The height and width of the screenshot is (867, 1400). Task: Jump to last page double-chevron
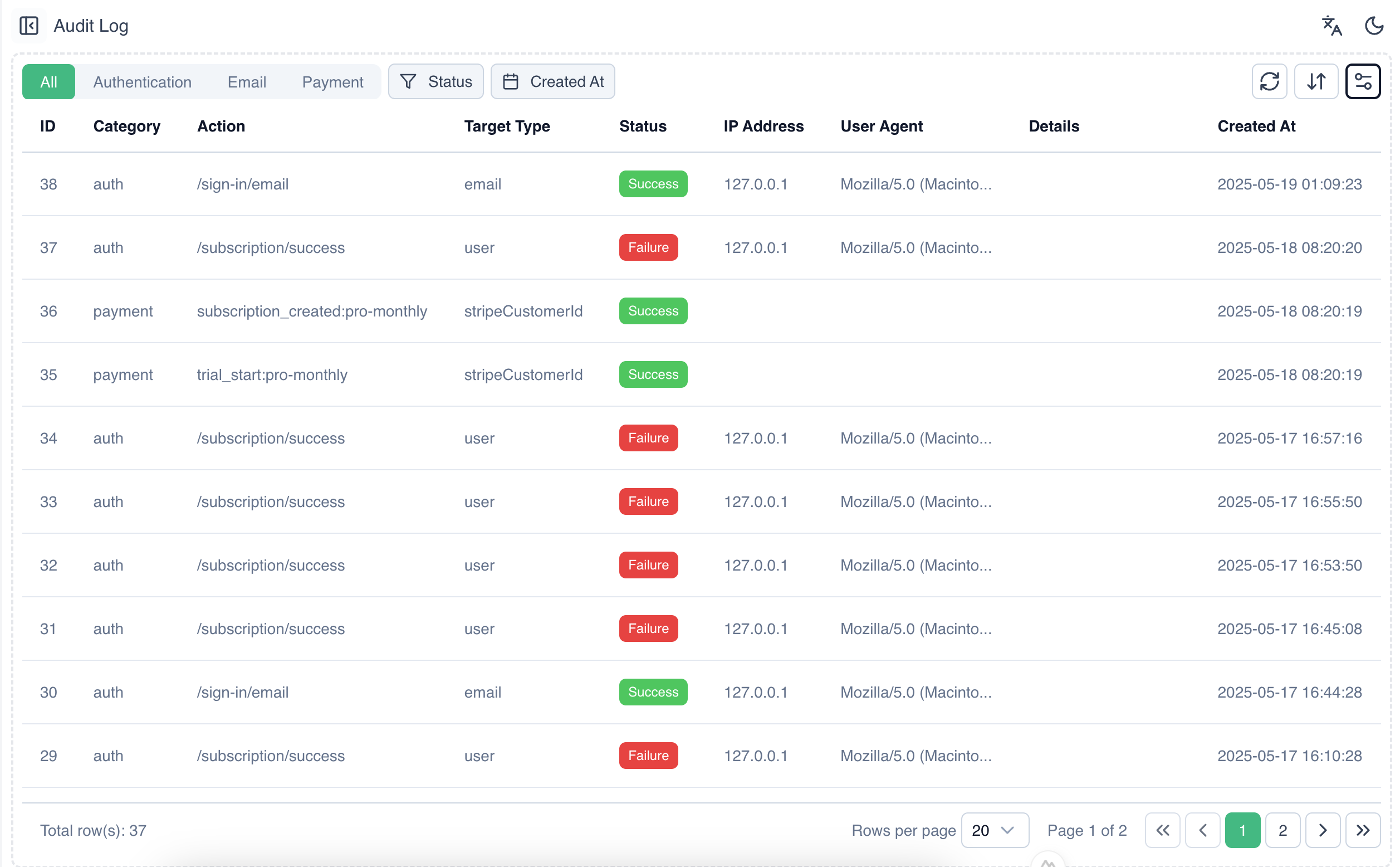(x=1362, y=830)
